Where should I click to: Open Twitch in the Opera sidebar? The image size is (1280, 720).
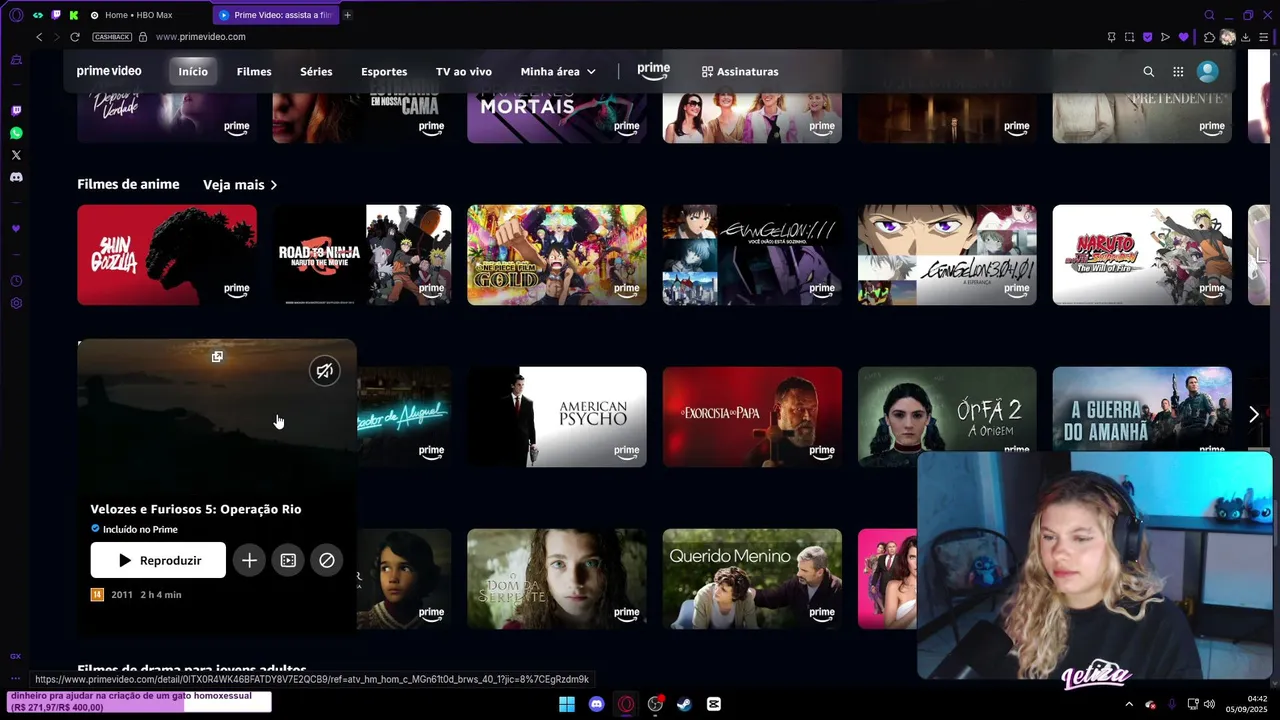coord(16,111)
